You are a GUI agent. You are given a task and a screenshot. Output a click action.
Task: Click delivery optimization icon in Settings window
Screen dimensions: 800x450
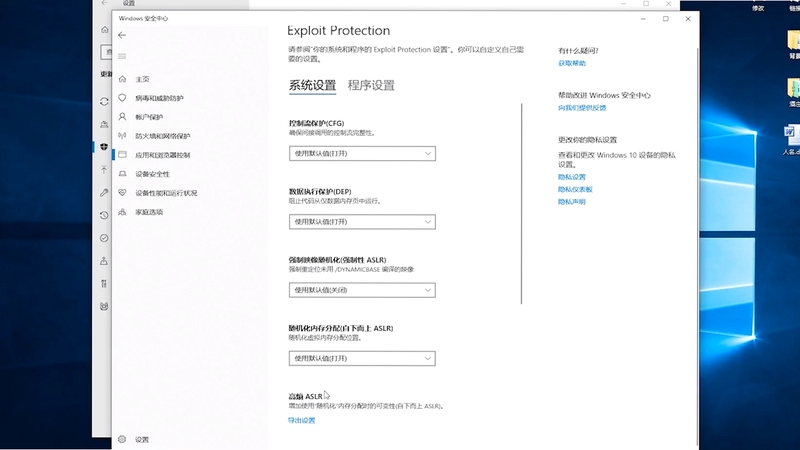pos(104,124)
